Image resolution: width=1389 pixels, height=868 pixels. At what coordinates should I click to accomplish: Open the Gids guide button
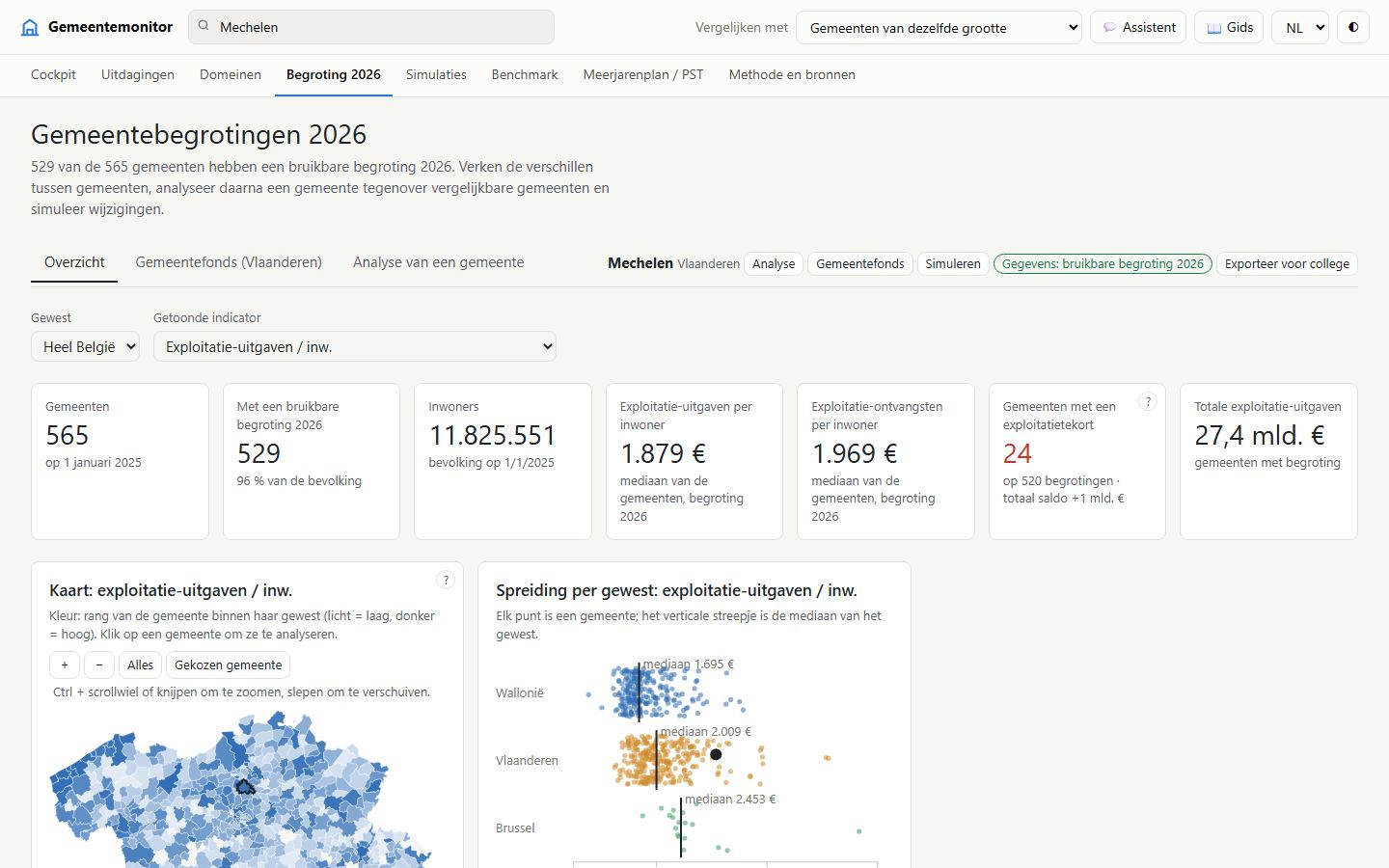(x=1229, y=27)
